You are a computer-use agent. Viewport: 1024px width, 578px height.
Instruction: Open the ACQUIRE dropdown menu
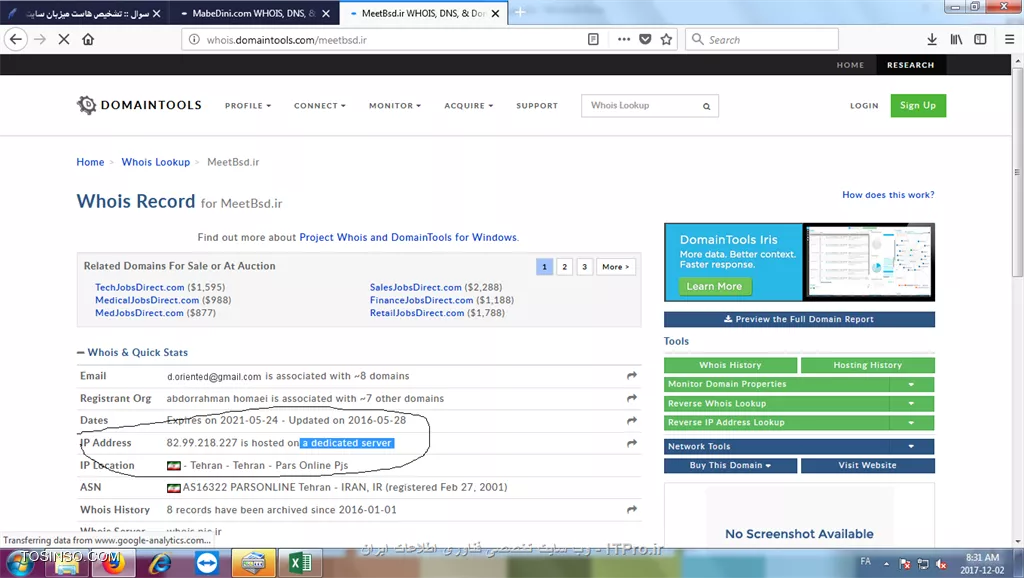tap(468, 106)
